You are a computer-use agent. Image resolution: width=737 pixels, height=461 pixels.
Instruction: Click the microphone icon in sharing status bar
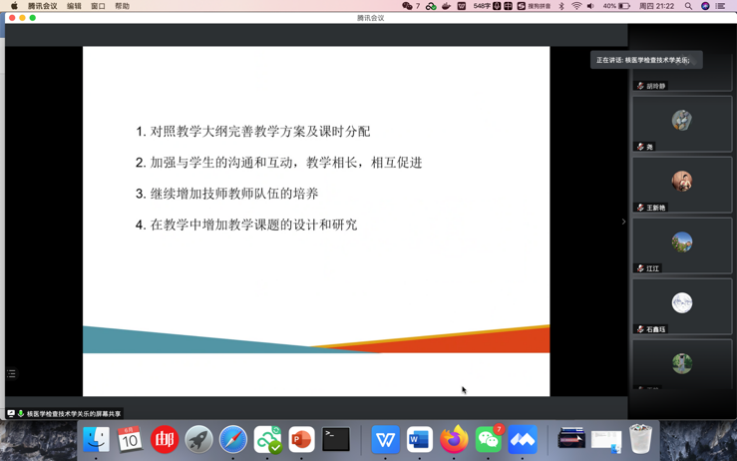click(x=21, y=413)
